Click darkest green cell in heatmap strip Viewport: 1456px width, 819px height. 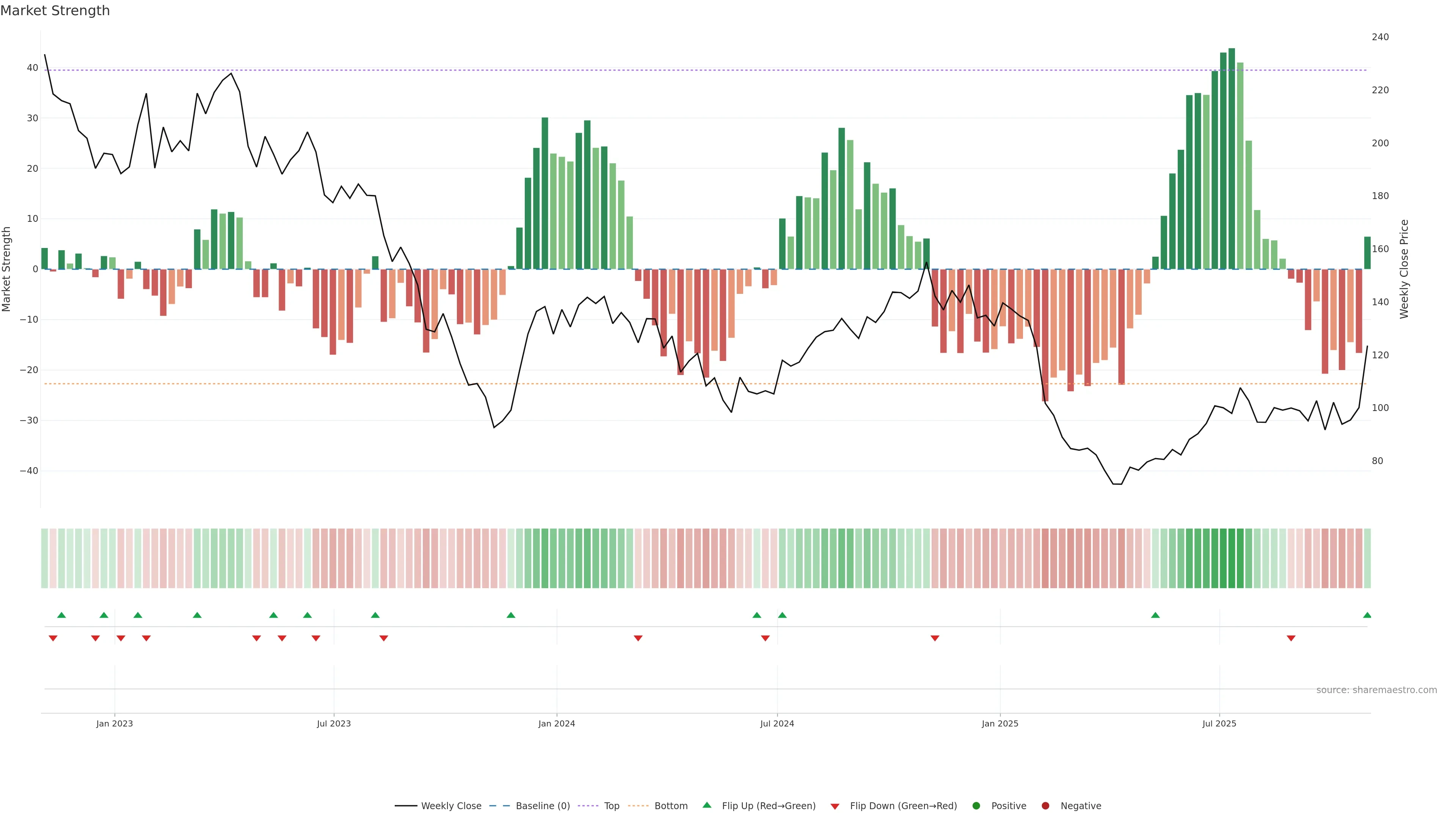[x=1232, y=558]
